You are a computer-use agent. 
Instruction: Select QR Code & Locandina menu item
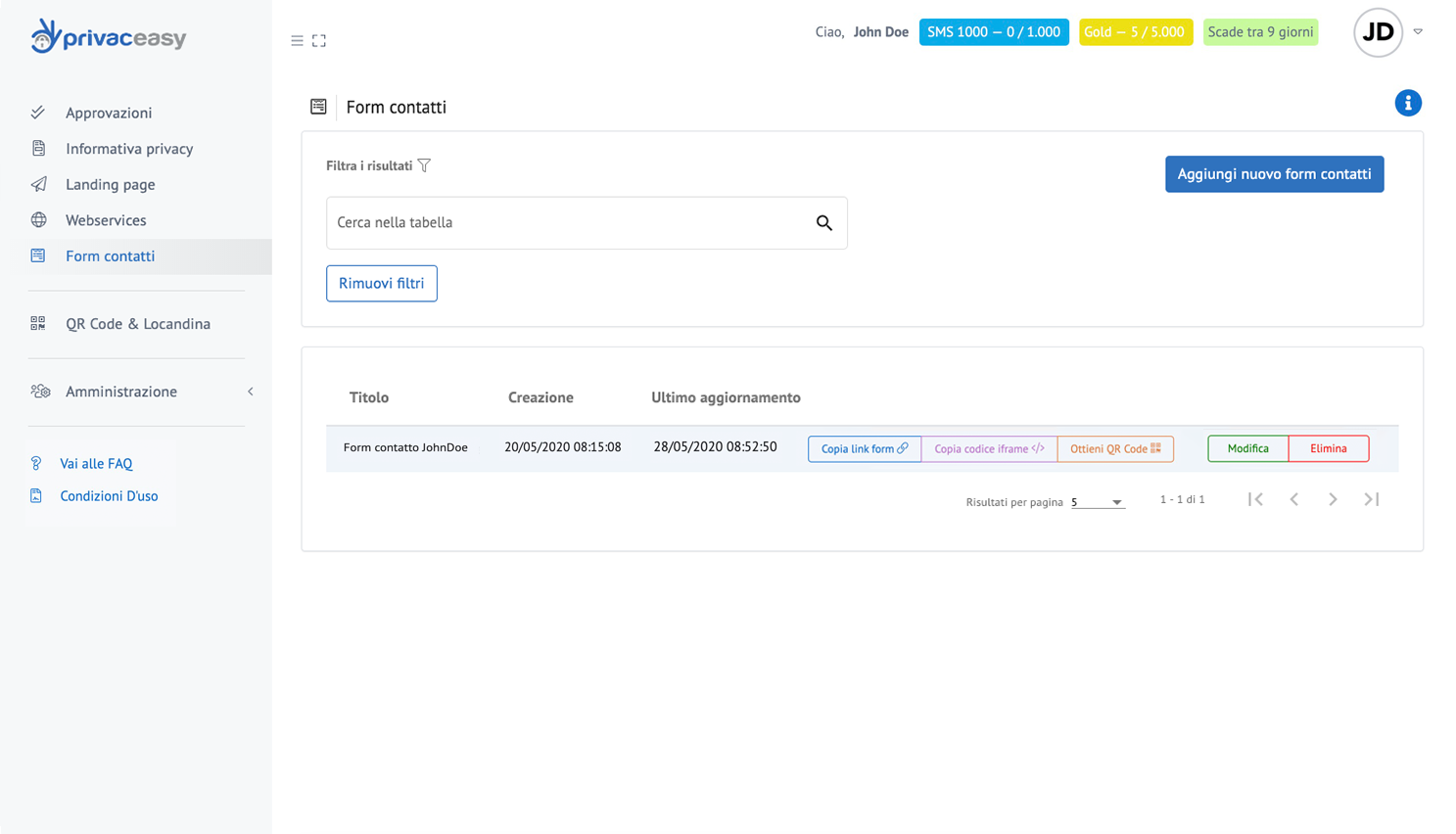[137, 324]
